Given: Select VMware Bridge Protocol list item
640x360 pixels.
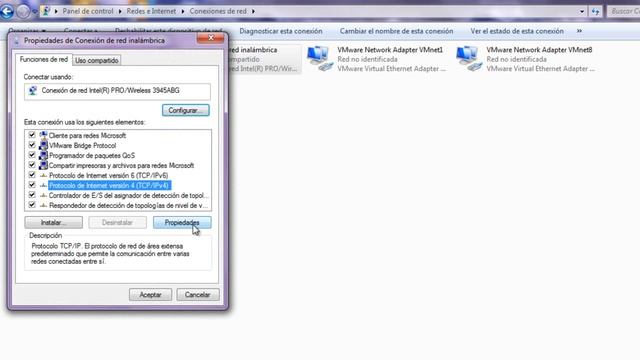Looking at the screenshot, I should coord(82,145).
